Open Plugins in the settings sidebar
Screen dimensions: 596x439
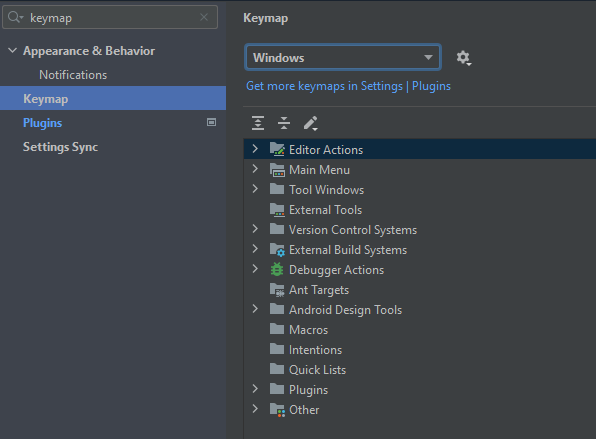(42, 123)
